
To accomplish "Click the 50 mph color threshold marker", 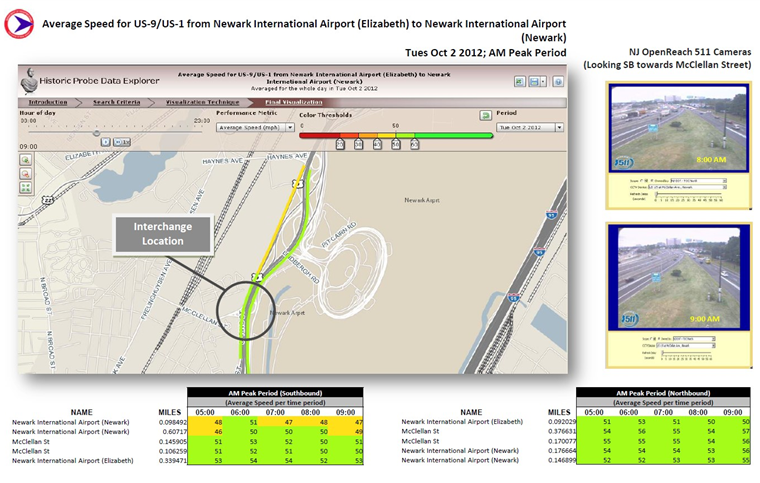I will (x=396, y=144).
